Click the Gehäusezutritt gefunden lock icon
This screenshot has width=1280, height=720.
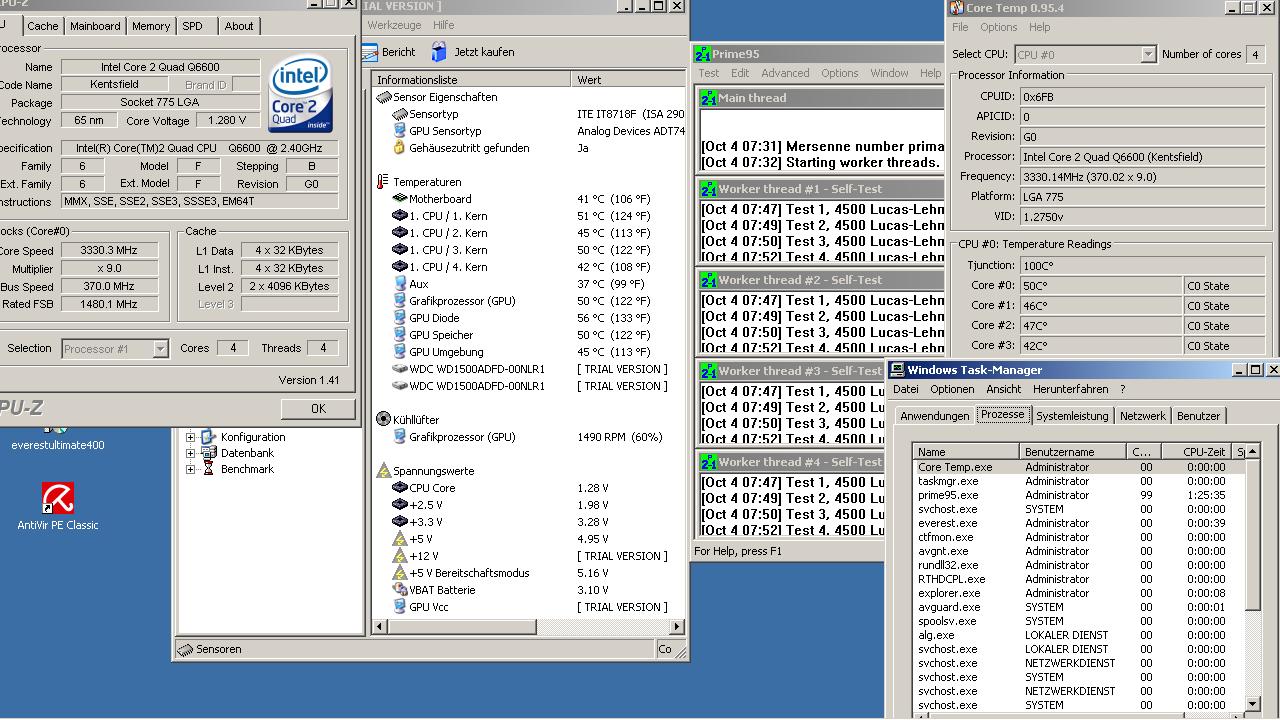pyautogui.click(x=400, y=148)
